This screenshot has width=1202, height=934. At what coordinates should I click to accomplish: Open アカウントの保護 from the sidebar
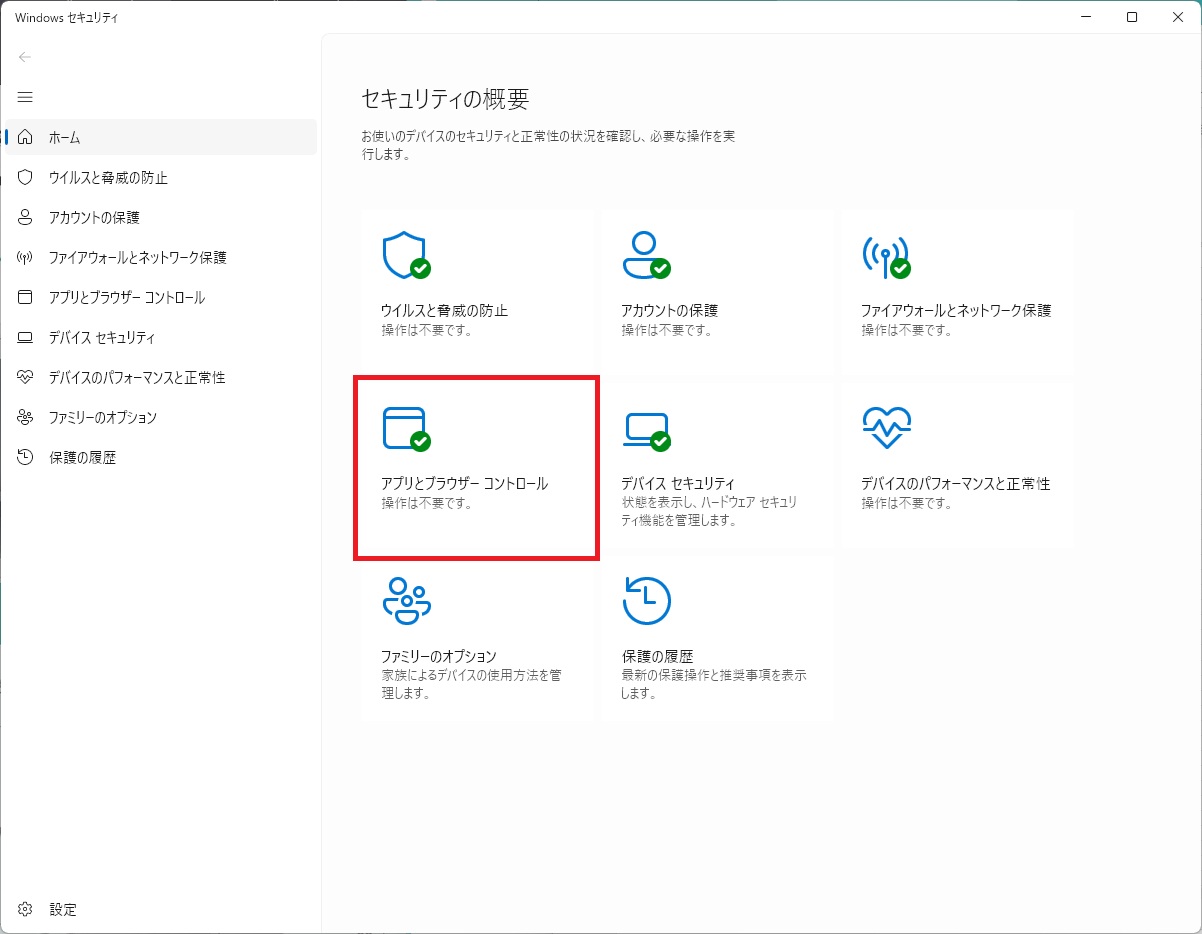pos(161,217)
